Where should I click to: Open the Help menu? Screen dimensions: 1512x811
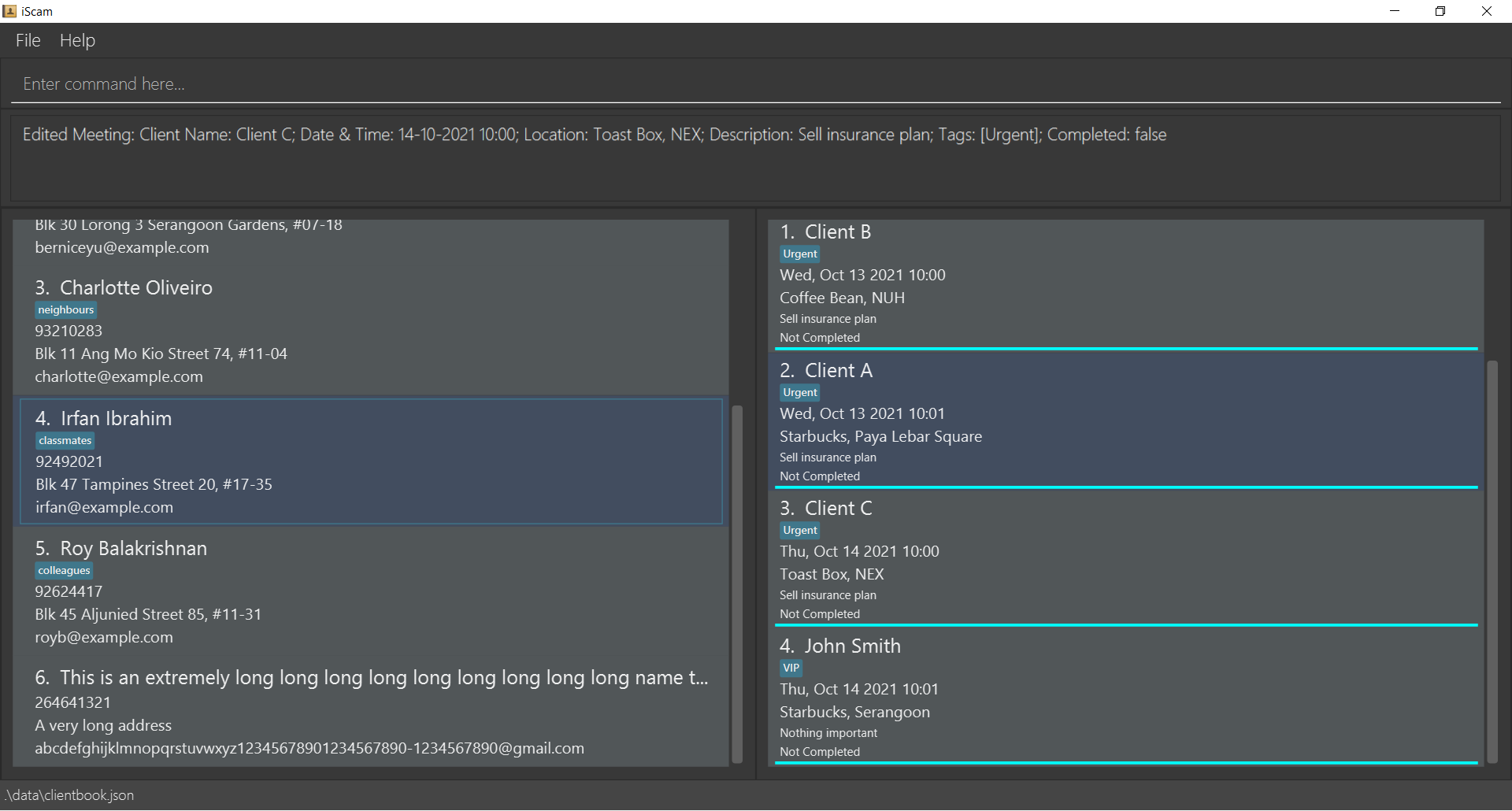tap(77, 40)
